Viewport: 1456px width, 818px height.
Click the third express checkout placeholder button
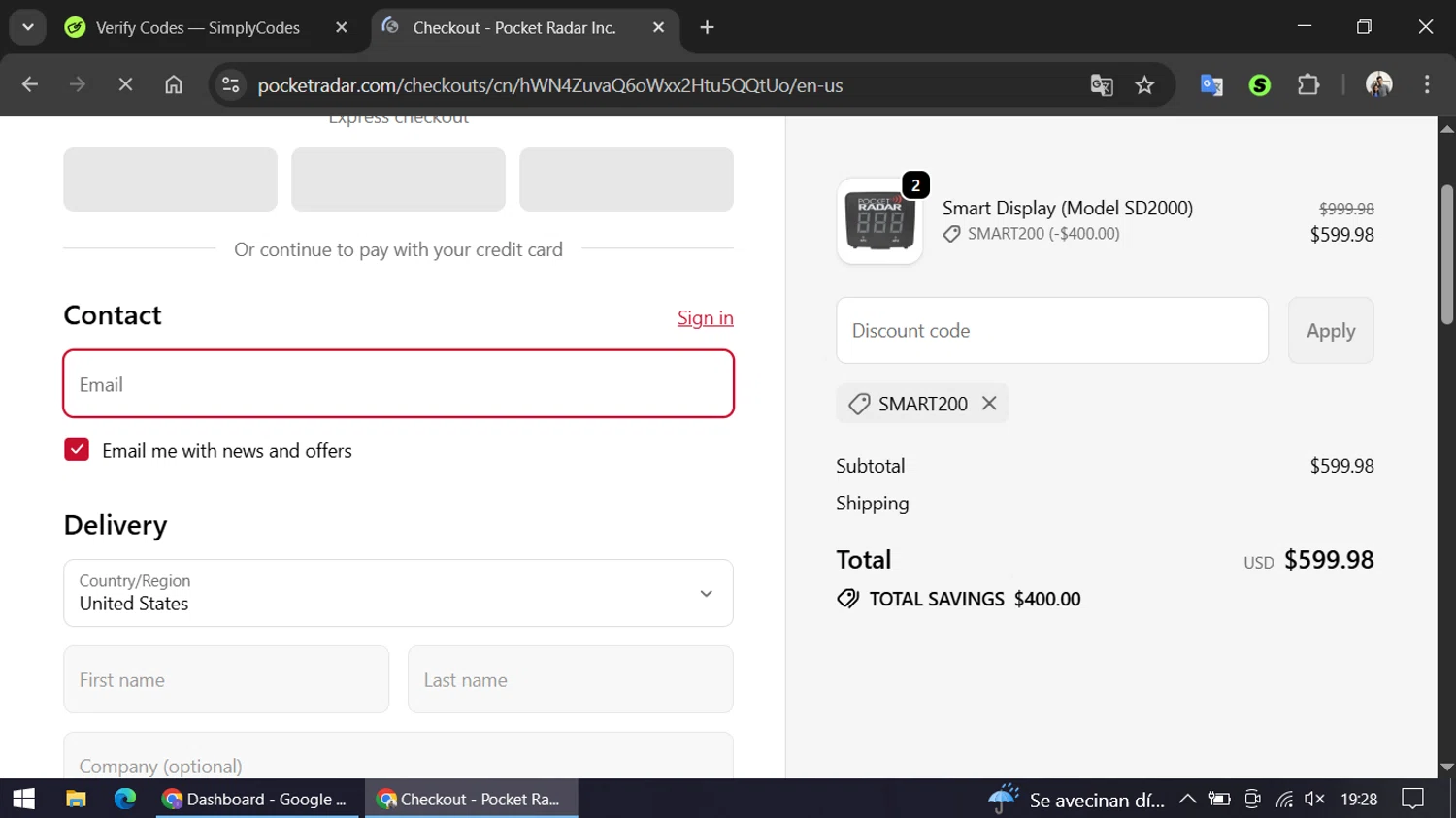coord(626,180)
